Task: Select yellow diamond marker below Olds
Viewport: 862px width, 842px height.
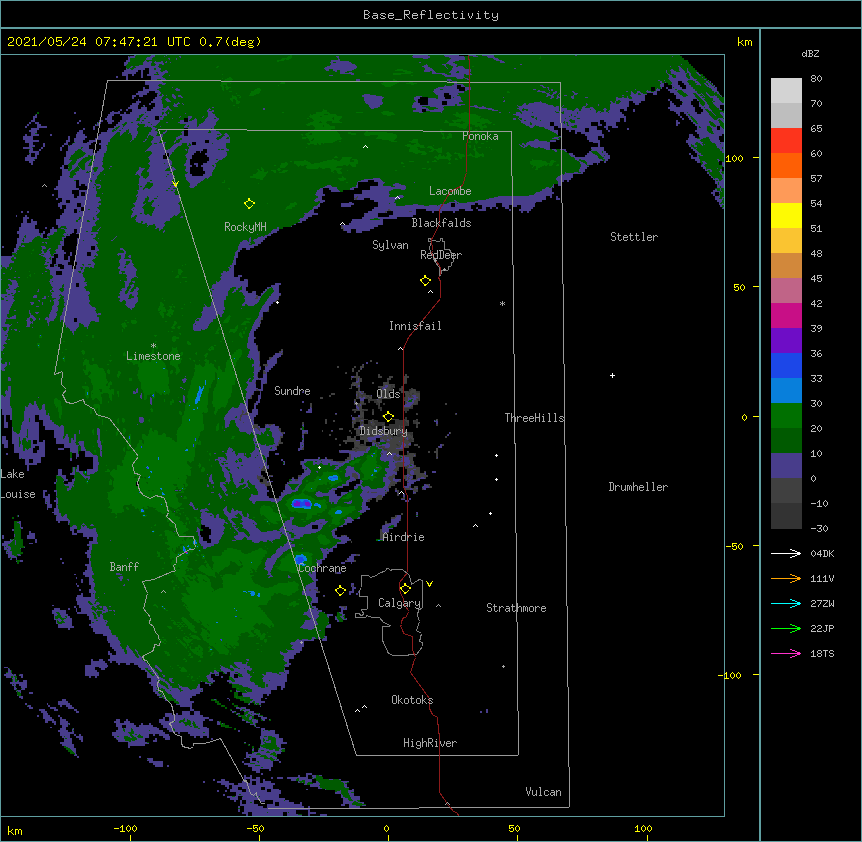Action: click(388, 417)
